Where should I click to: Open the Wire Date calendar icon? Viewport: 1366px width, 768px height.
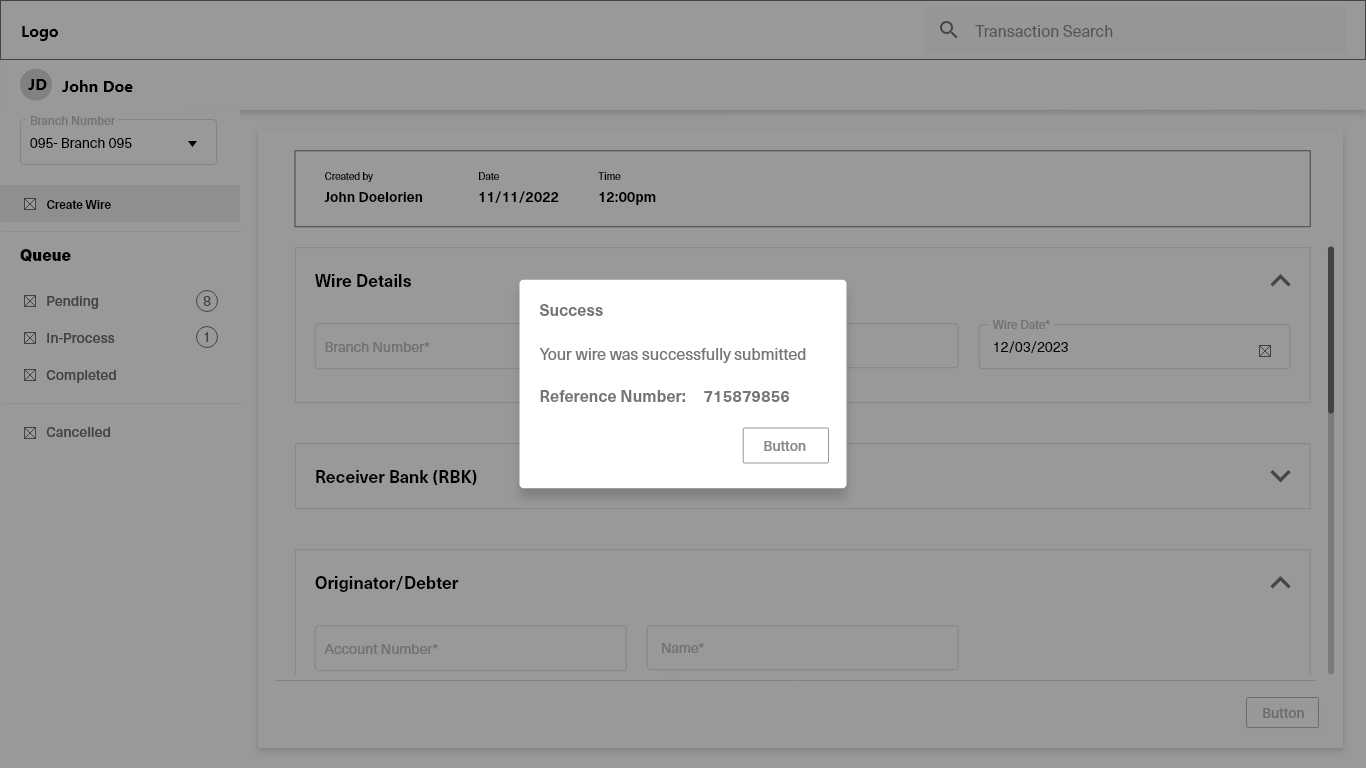click(x=1264, y=351)
